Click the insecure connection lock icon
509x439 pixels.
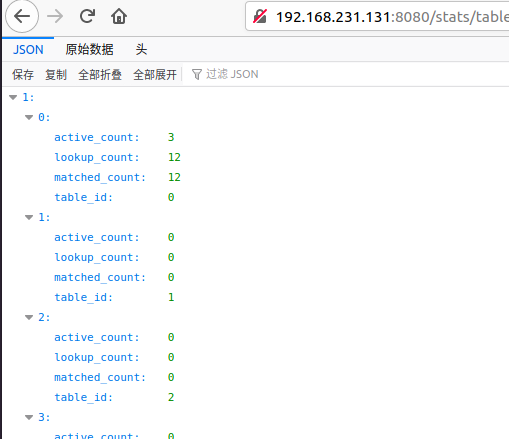260,16
